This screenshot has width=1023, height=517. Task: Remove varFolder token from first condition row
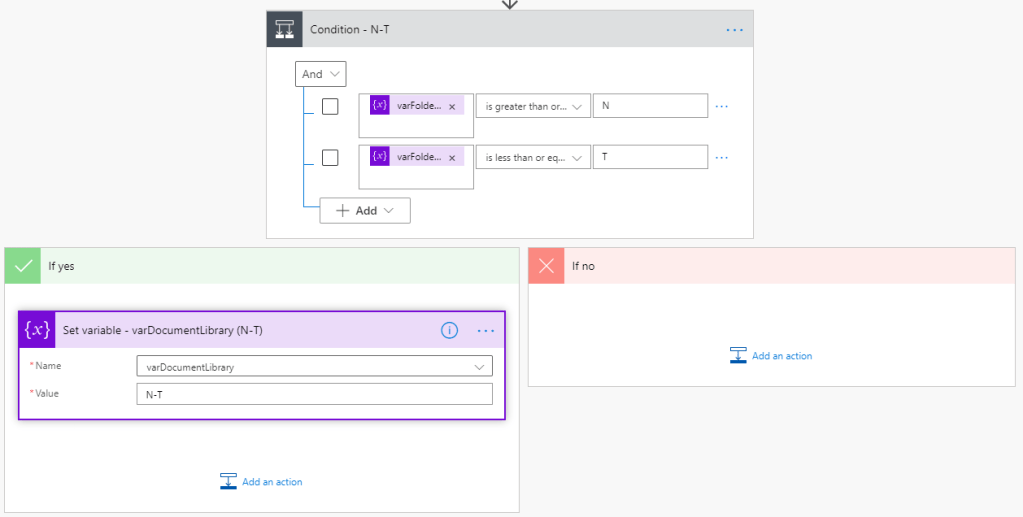coord(452,106)
